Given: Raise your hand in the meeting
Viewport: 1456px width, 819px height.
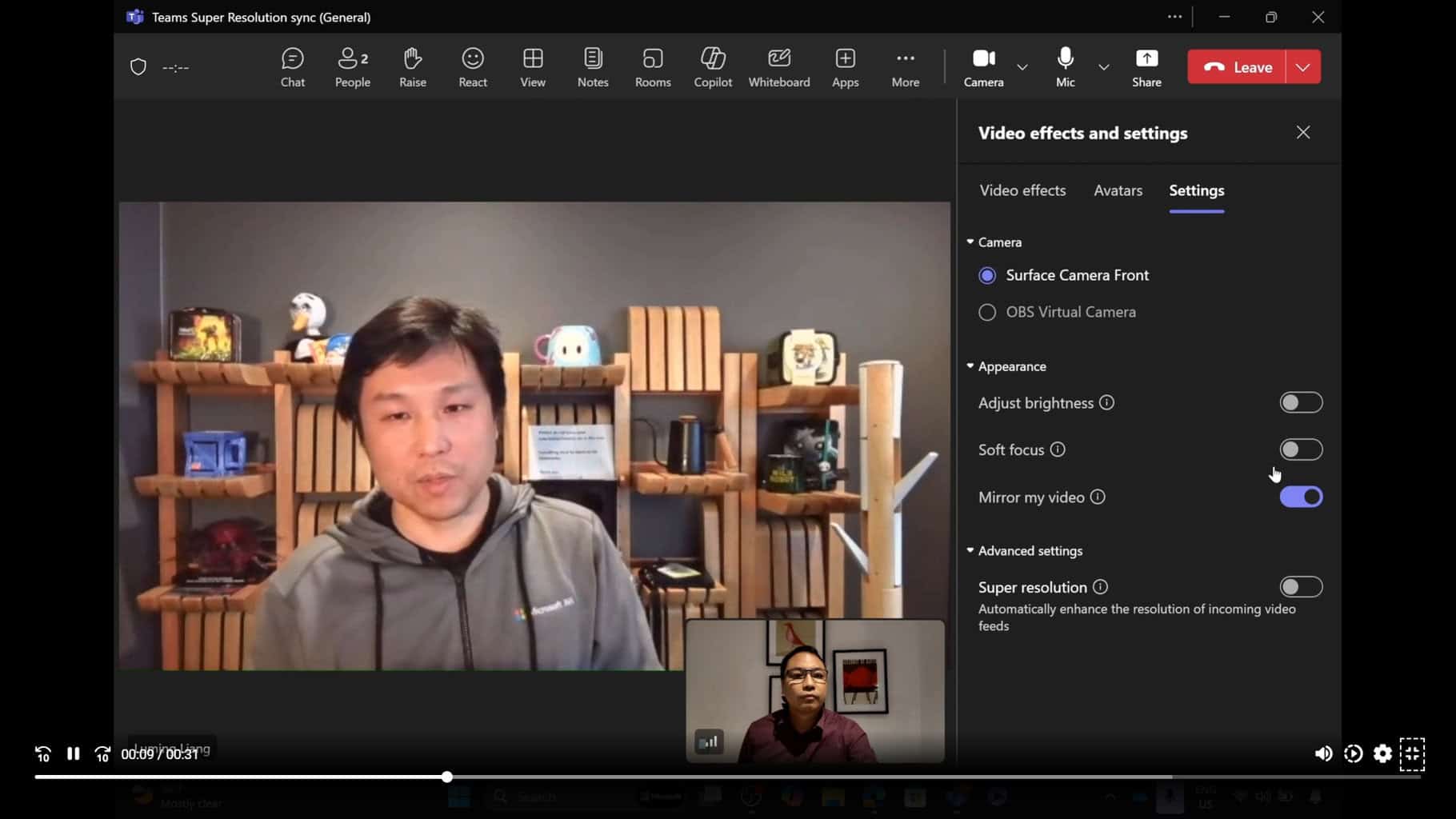Looking at the screenshot, I should click(x=412, y=67).
